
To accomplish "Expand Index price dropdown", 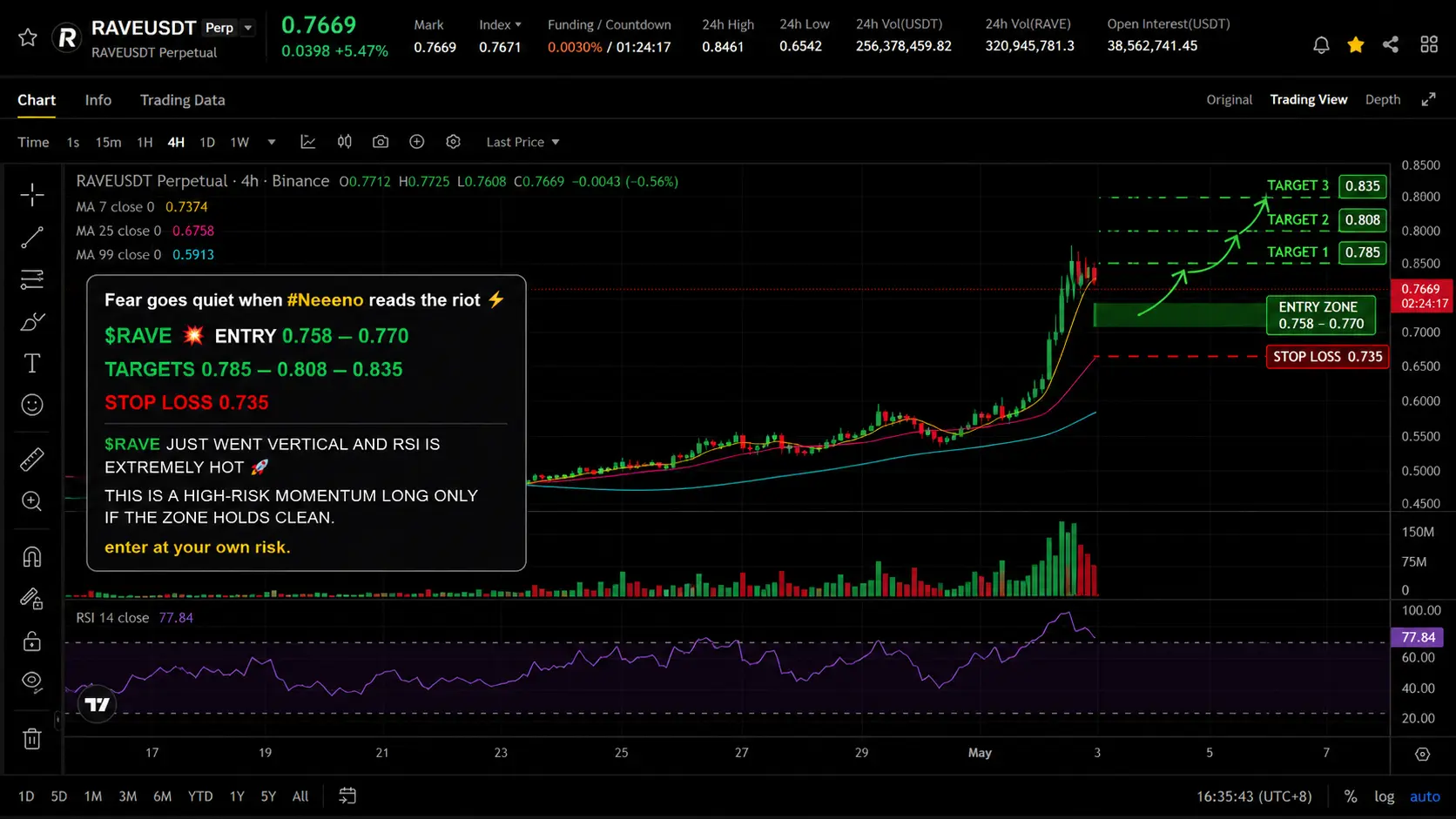I will pyautogui.click(x=500, y=24).
